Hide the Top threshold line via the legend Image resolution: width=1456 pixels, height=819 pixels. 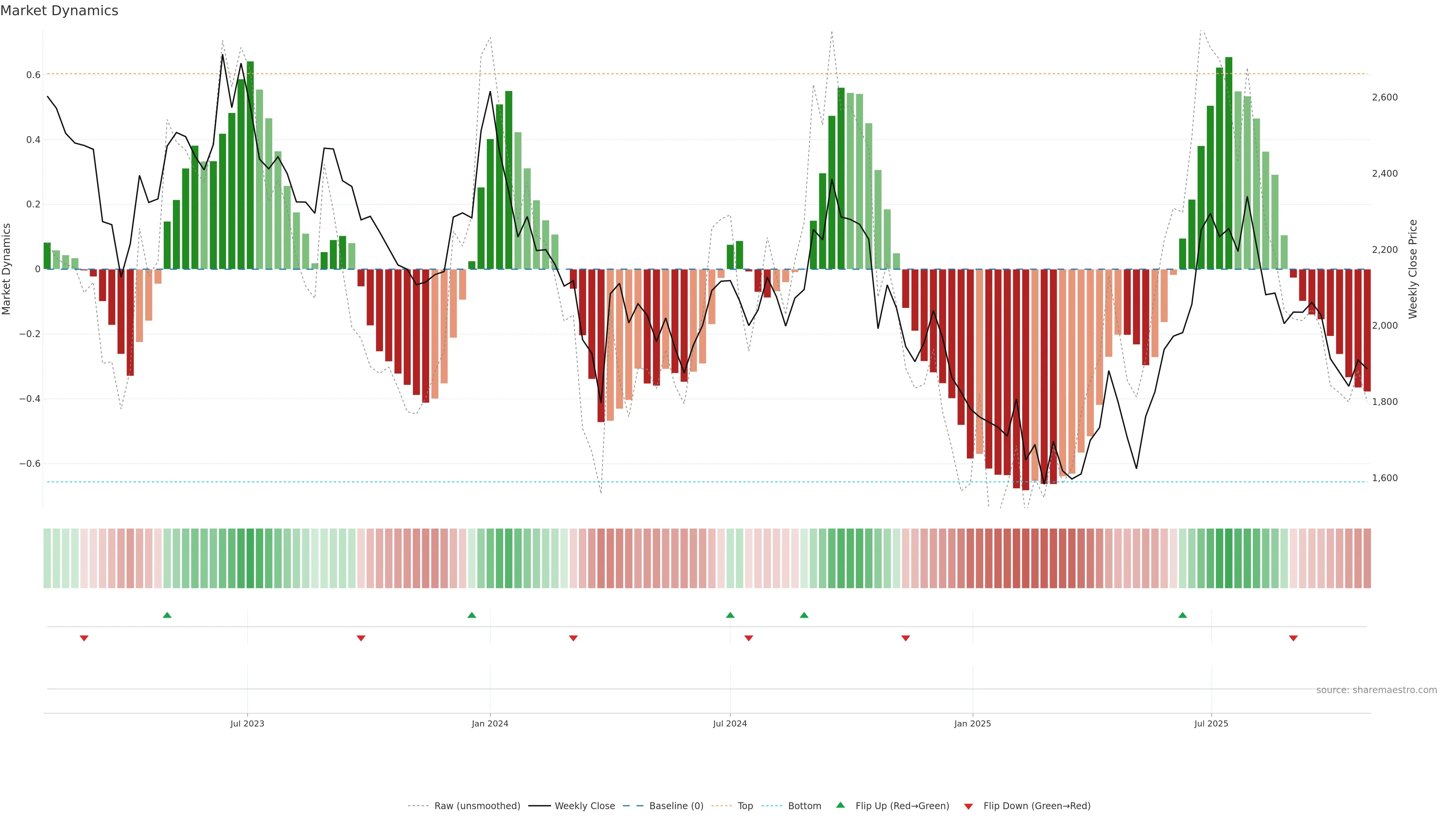click(x=745, y=806)
